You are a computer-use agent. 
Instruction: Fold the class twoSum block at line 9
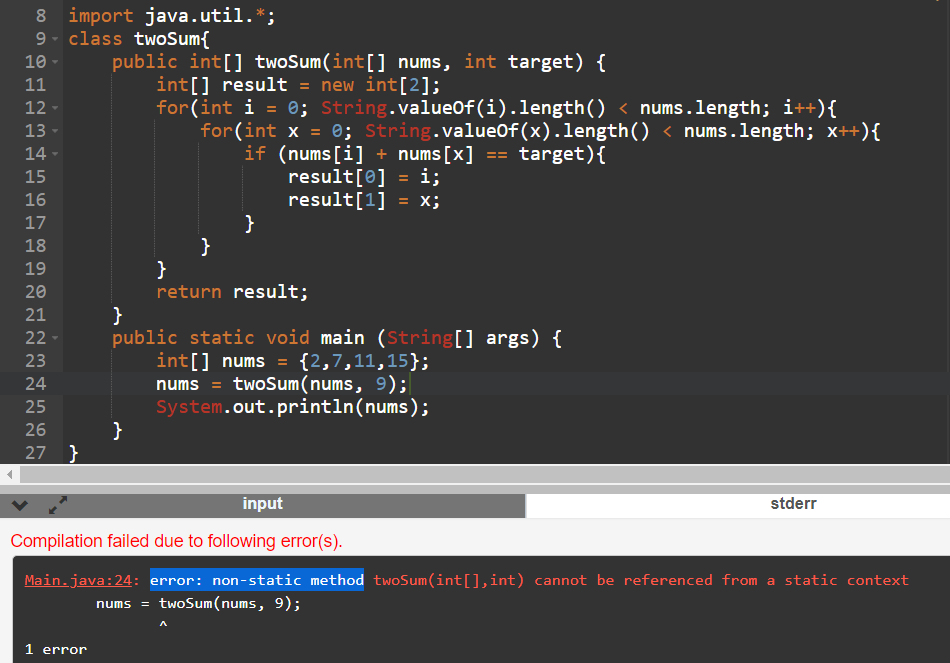[55, 39]
